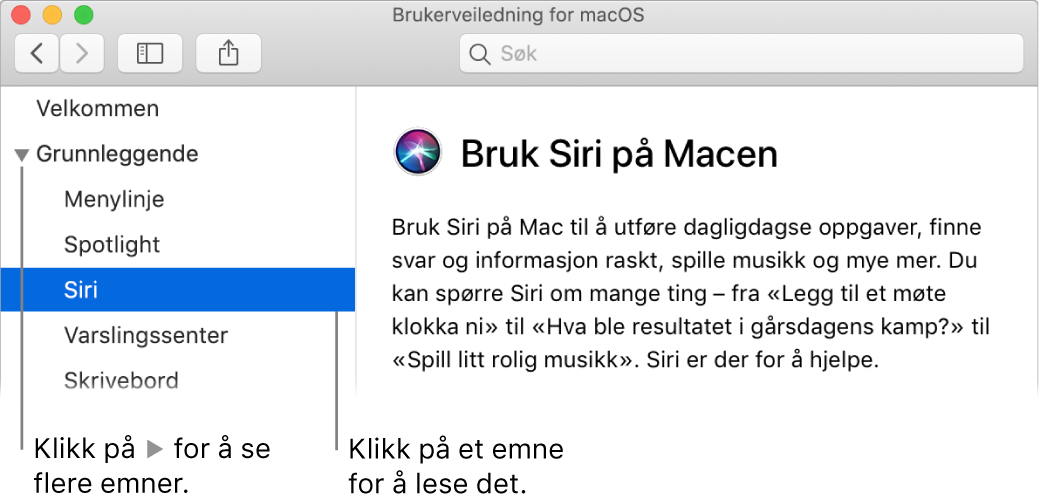Close the window with the red button
Screen dimensions: 1040x503
click(x=21, y=15)
